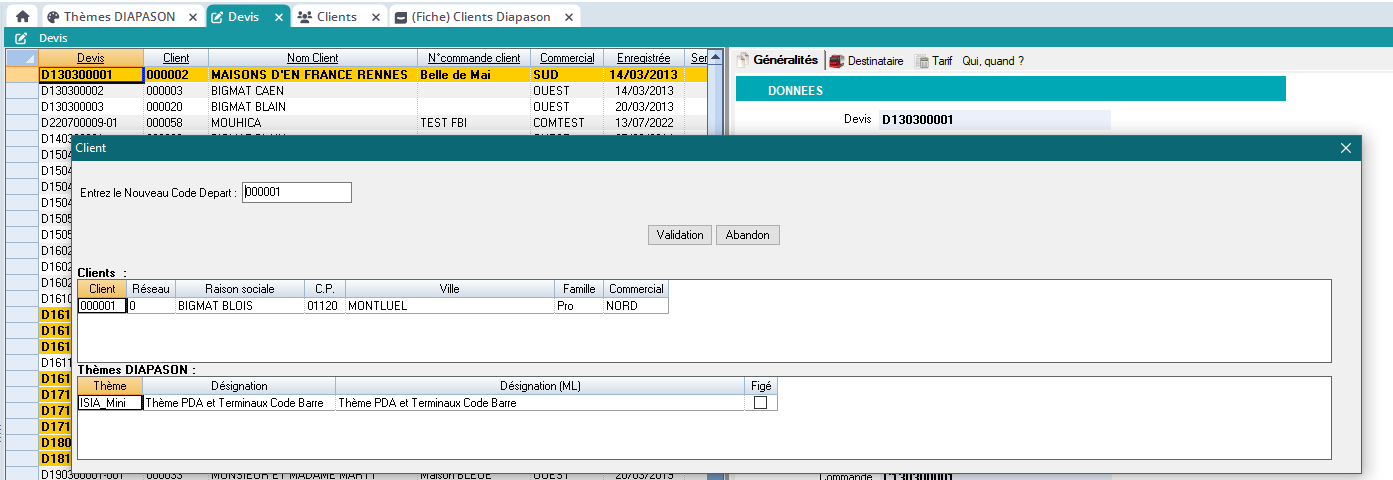
Task: Click the palette icon on Thèmes DIAPASON tab
Action: 53,17
